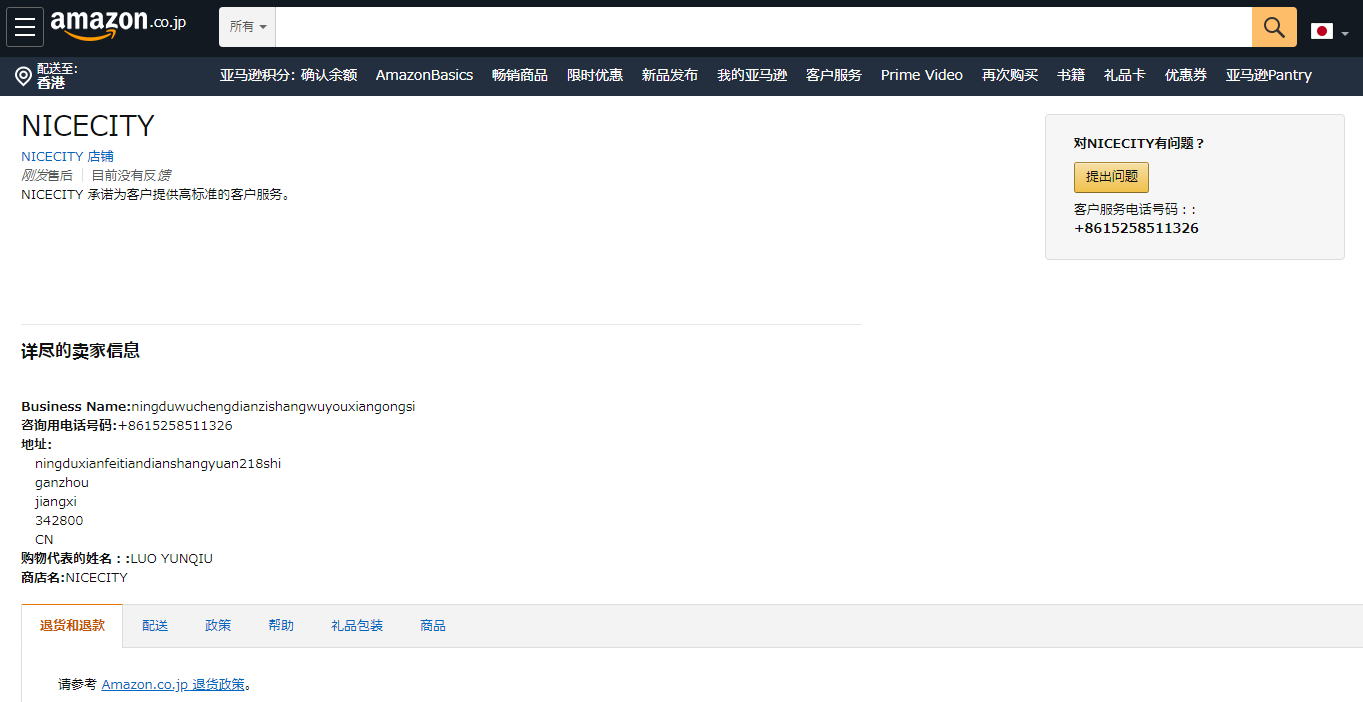Open the hamburger menu icon
1363x702 pixels.
click(x=25, y=27)
